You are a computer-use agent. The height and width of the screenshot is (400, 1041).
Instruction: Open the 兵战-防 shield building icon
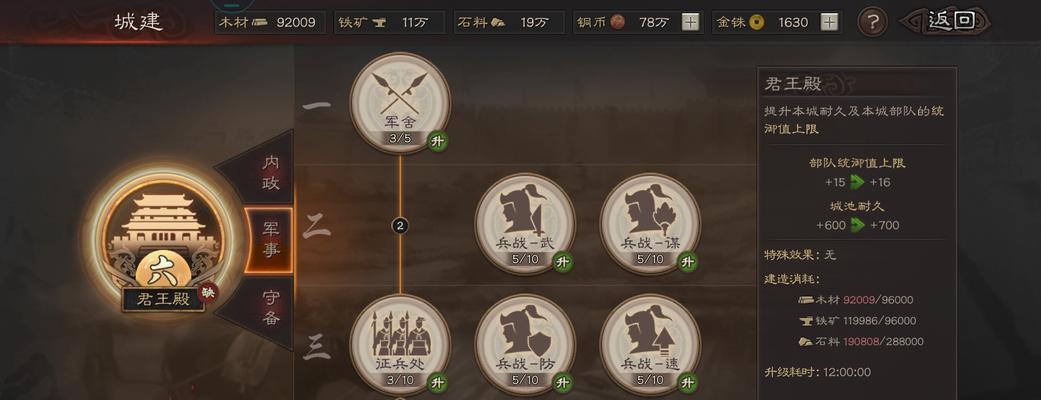(525, 345)
